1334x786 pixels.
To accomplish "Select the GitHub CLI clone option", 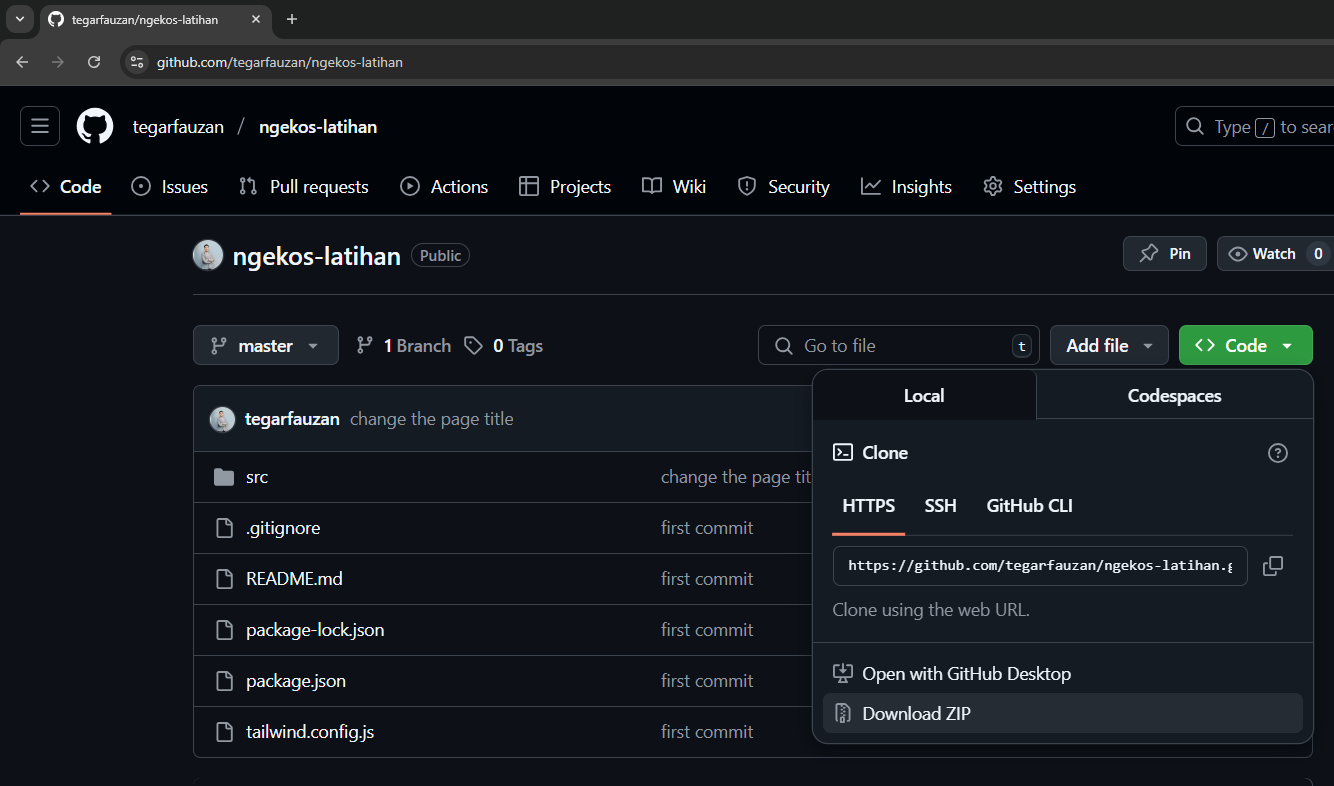I will 1029,506.
